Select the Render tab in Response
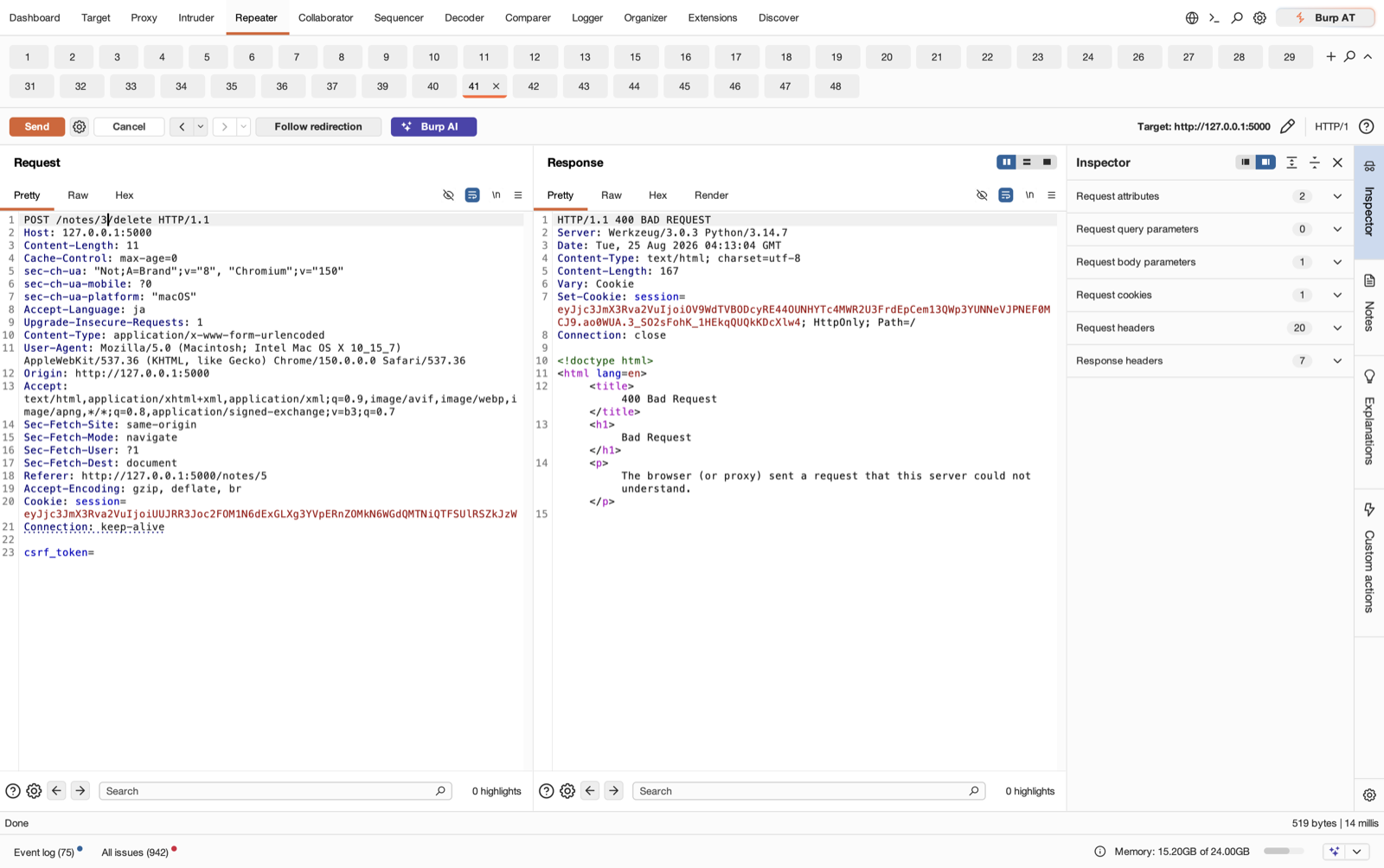The image size is (1384, 868). click(x=711, y=195)
